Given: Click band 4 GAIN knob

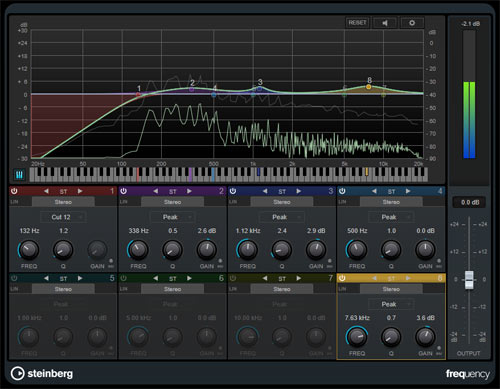Looking at the screenshot, I should point(425,250).
